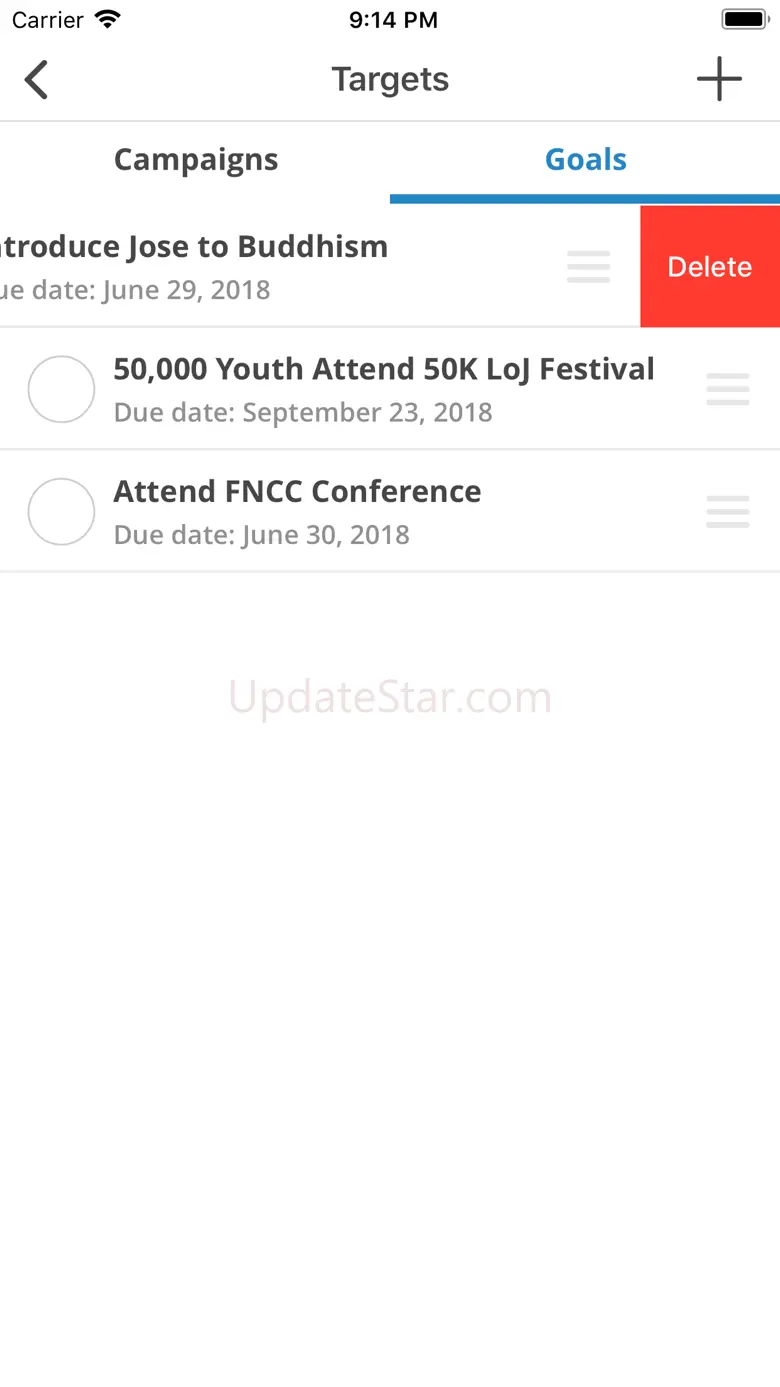Image resolution: width=780 pixels, height=1387 pixels.
Task: Mark 50K LoJ Festival goal complete
Action: (61, 389)
